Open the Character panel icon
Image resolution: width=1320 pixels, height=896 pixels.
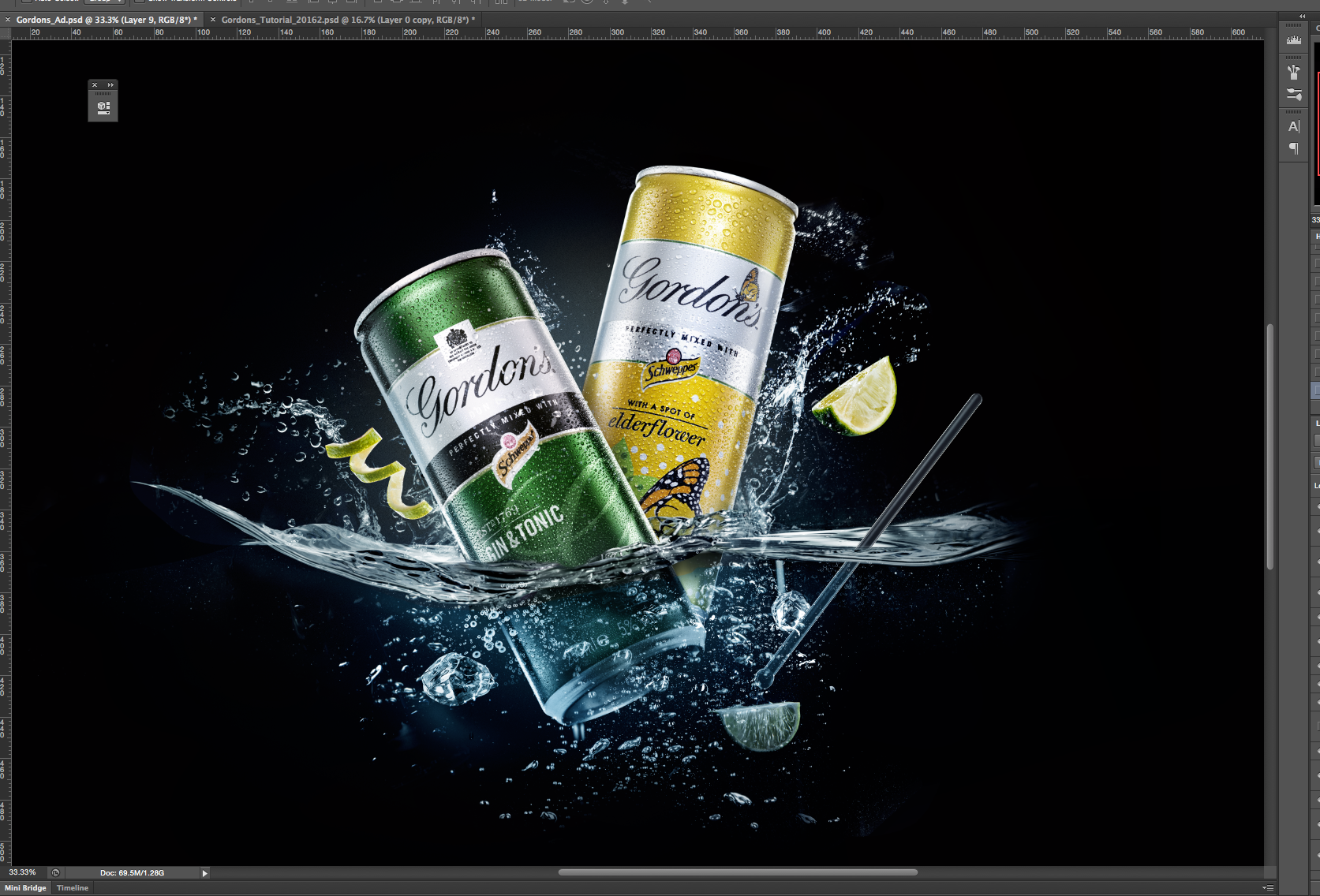point(1294,126)
